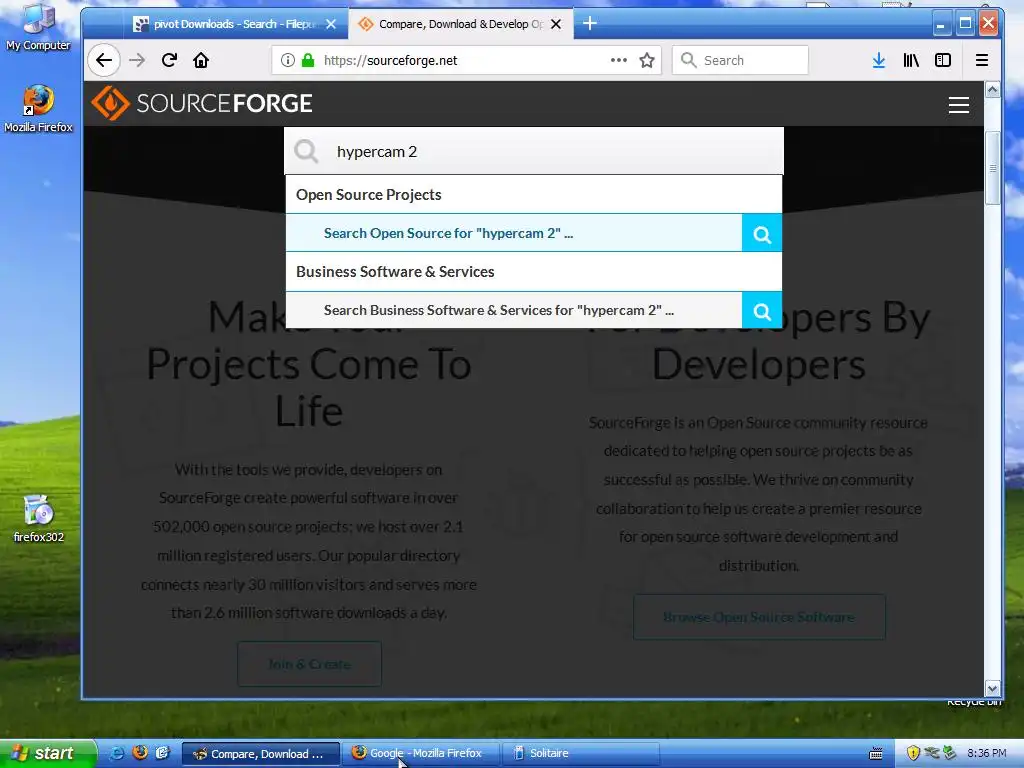
Task: Close the pivot Downloads tab
Action: (x=331, y=24)
